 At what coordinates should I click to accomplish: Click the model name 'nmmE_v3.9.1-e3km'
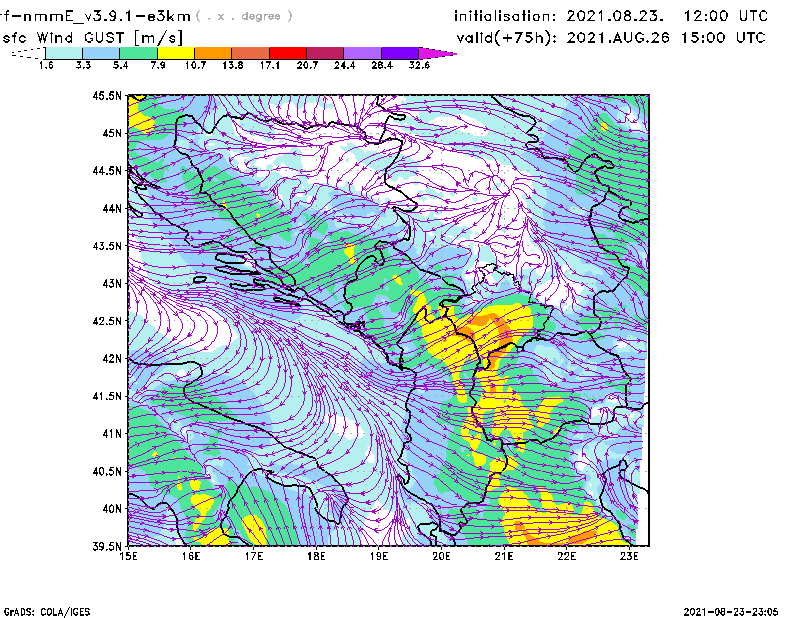click(x=107, y=16)
